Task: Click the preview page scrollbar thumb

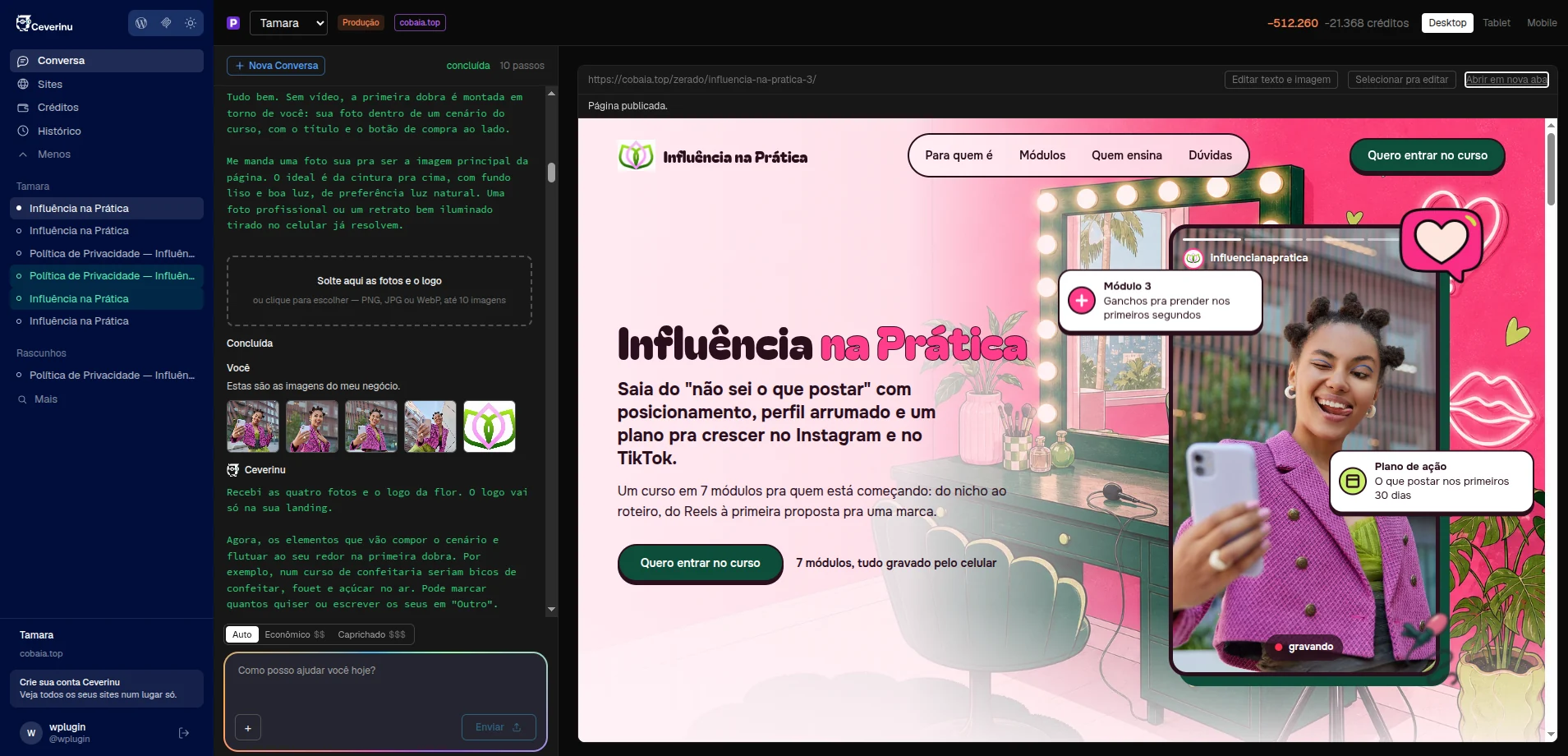Action: pyautogui.click(x=1551, y=168)
